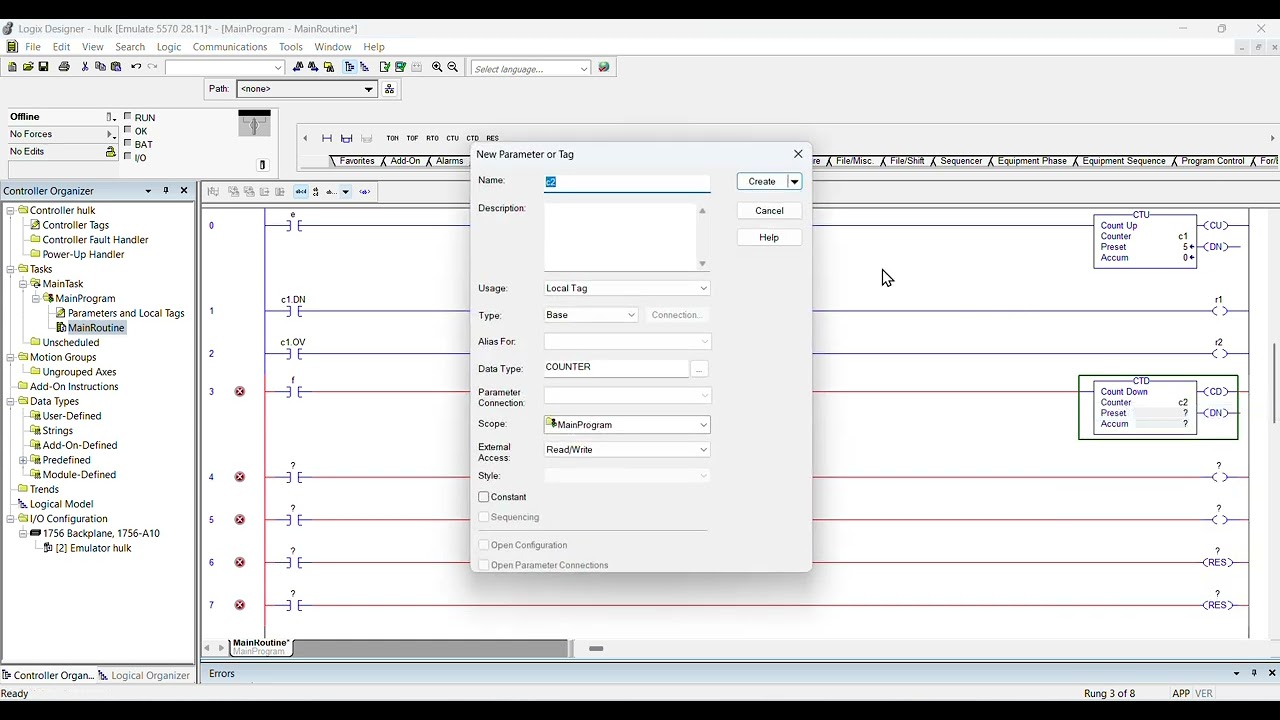Switch to the Sequencer instruction tab
The width and height of the screenshot is (1280, 720).
pos(961,161)
